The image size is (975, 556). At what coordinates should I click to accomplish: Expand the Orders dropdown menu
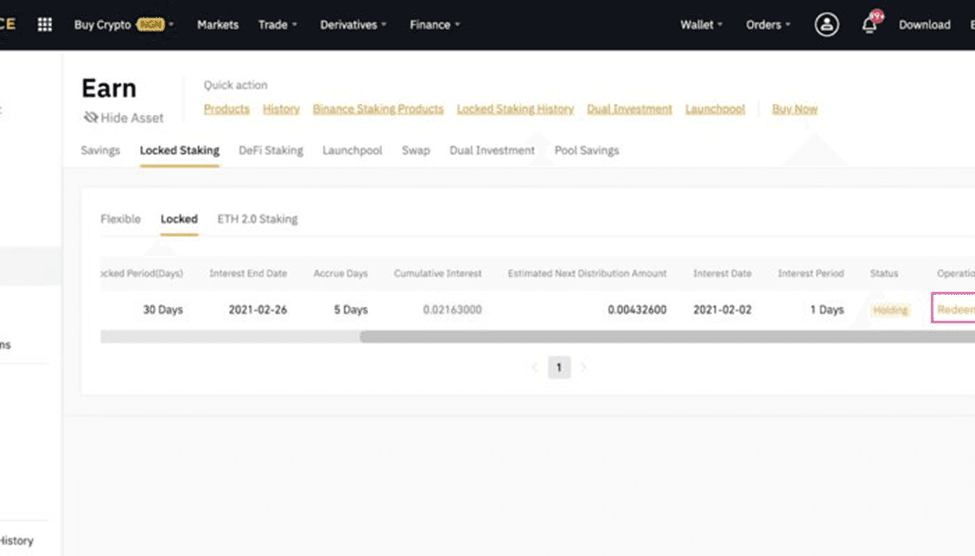tap(768, 25)
